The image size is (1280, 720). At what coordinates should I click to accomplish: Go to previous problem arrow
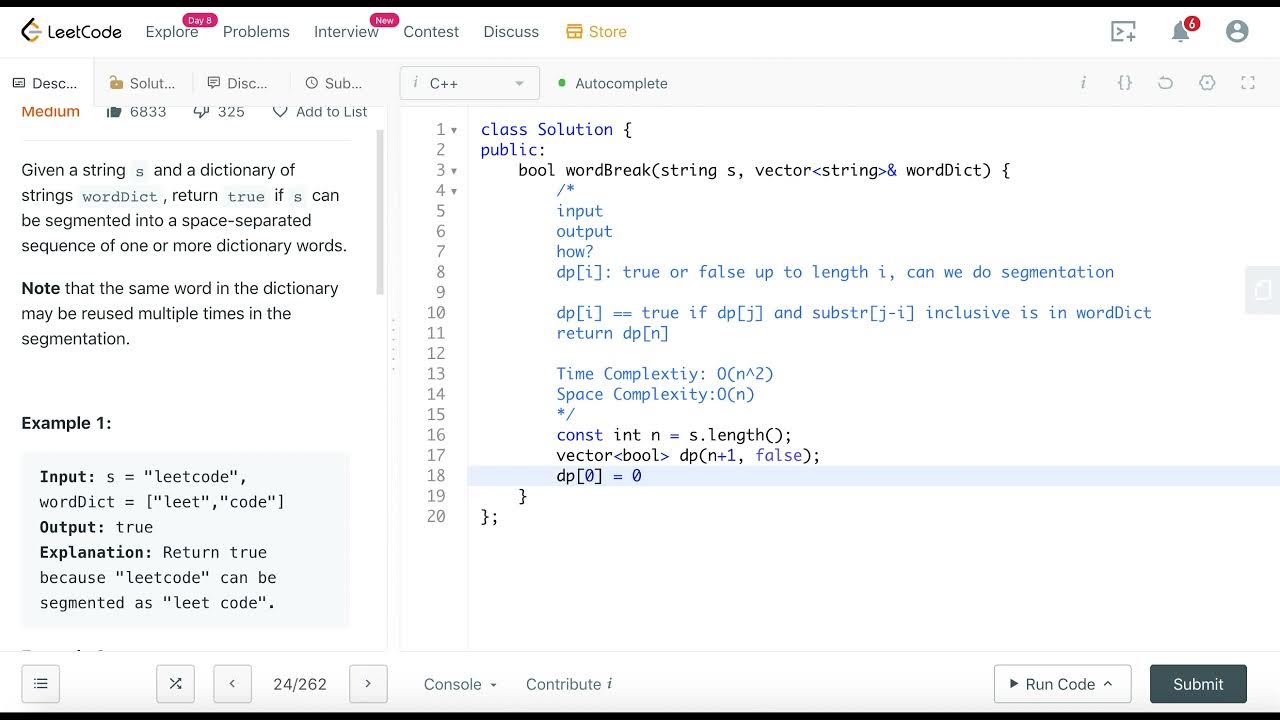[232, 684]
